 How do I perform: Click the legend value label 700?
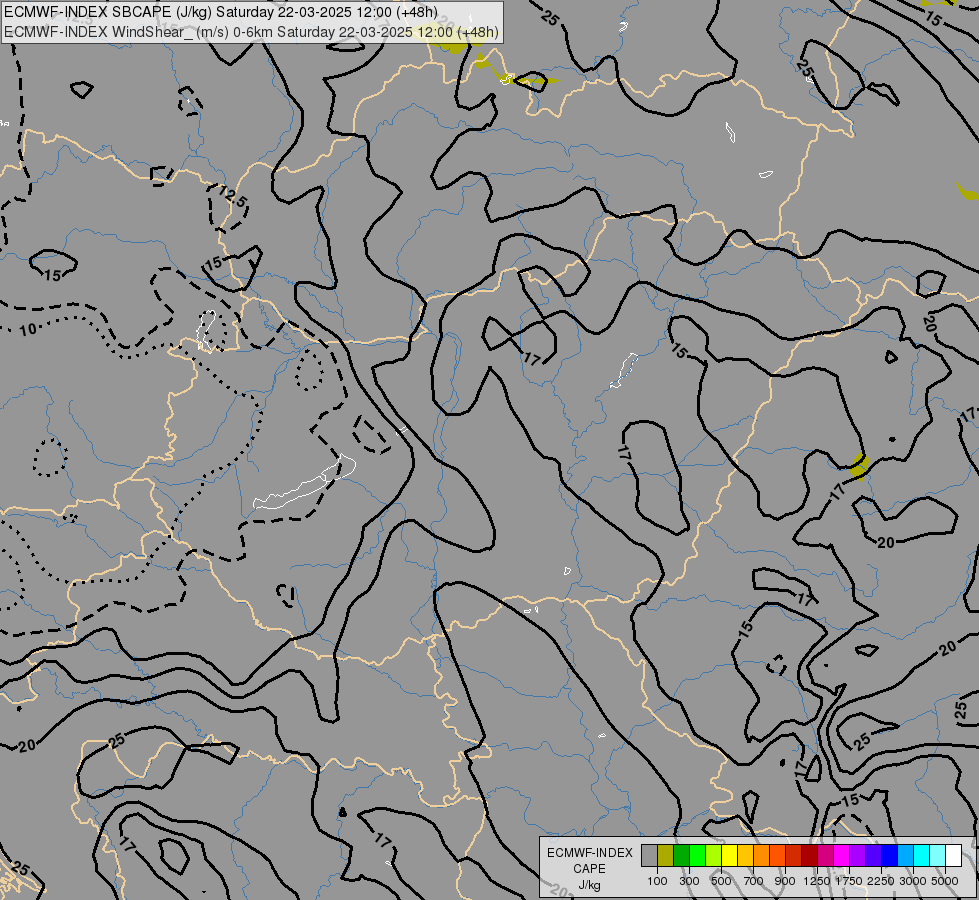tap(754, 881)
